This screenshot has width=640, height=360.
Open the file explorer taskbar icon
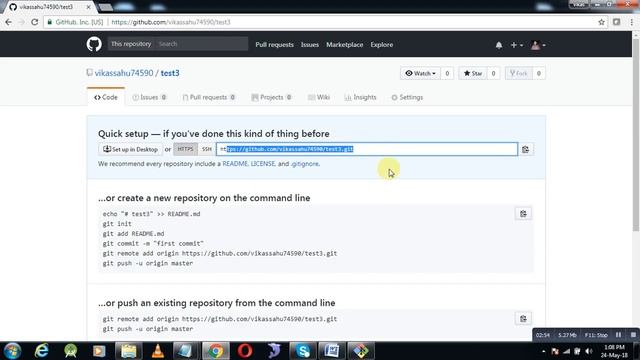[129, 351]
